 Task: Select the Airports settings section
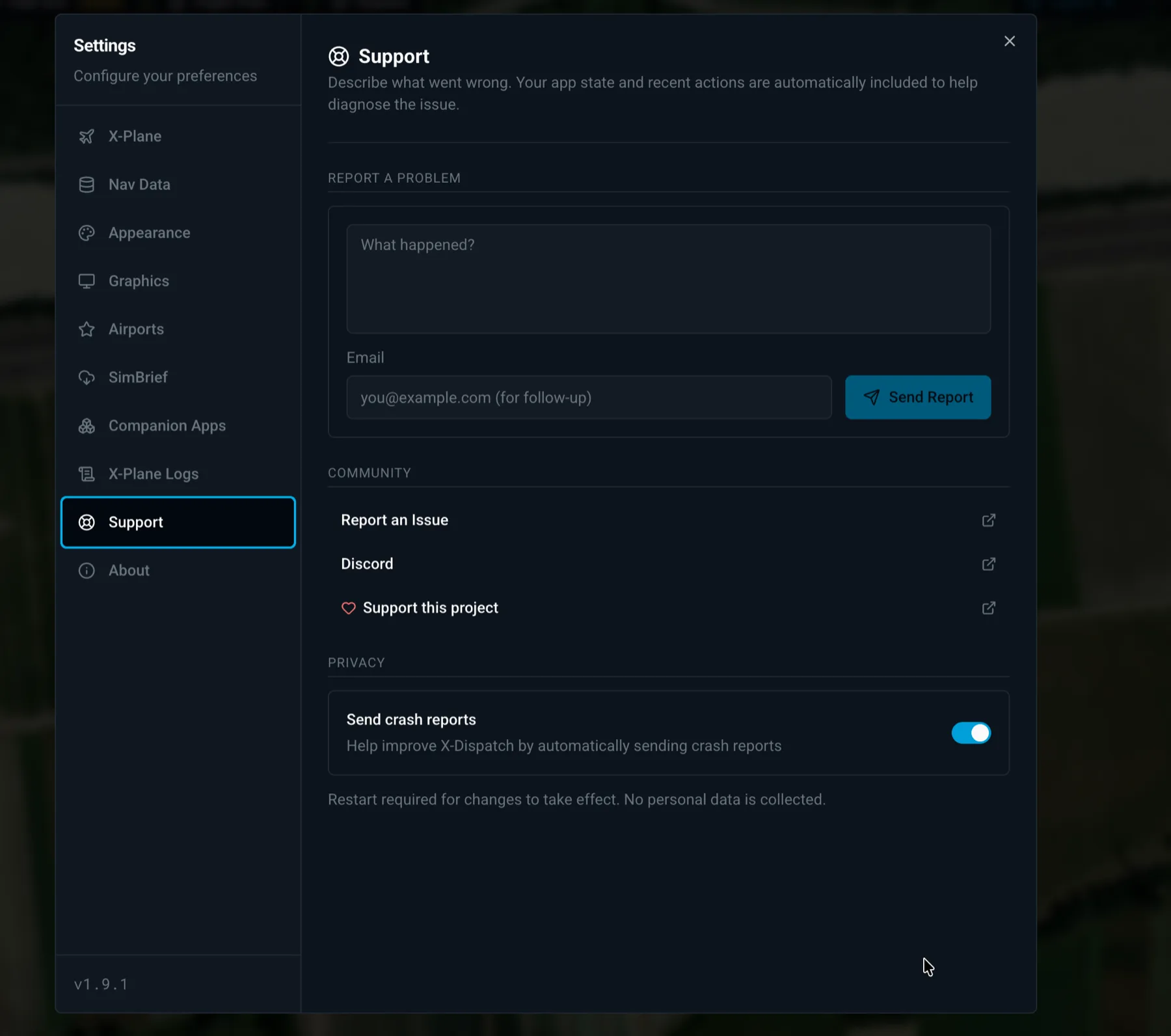tap(178, 329)
